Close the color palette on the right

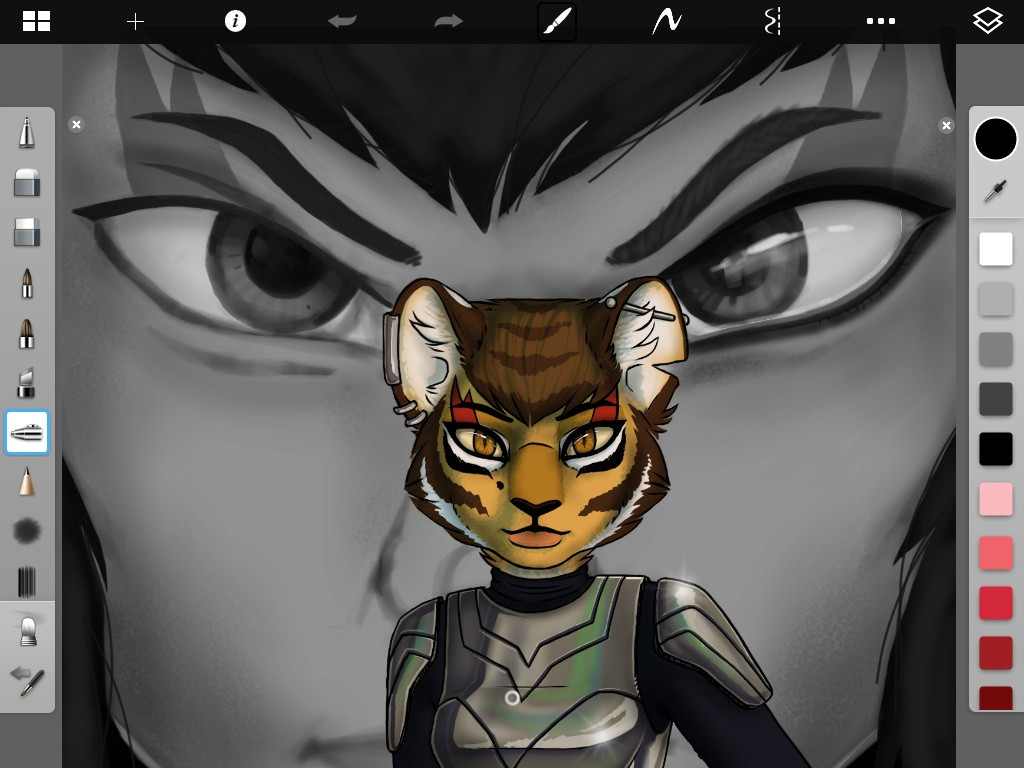click(946, 125)
